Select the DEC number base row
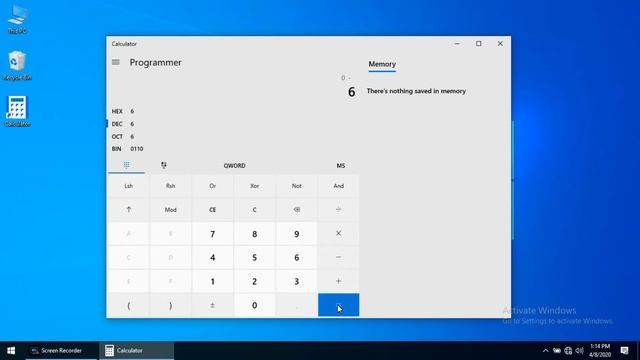Screen dimensions: 640x360 pyautogui.click(x=233, y=124)
